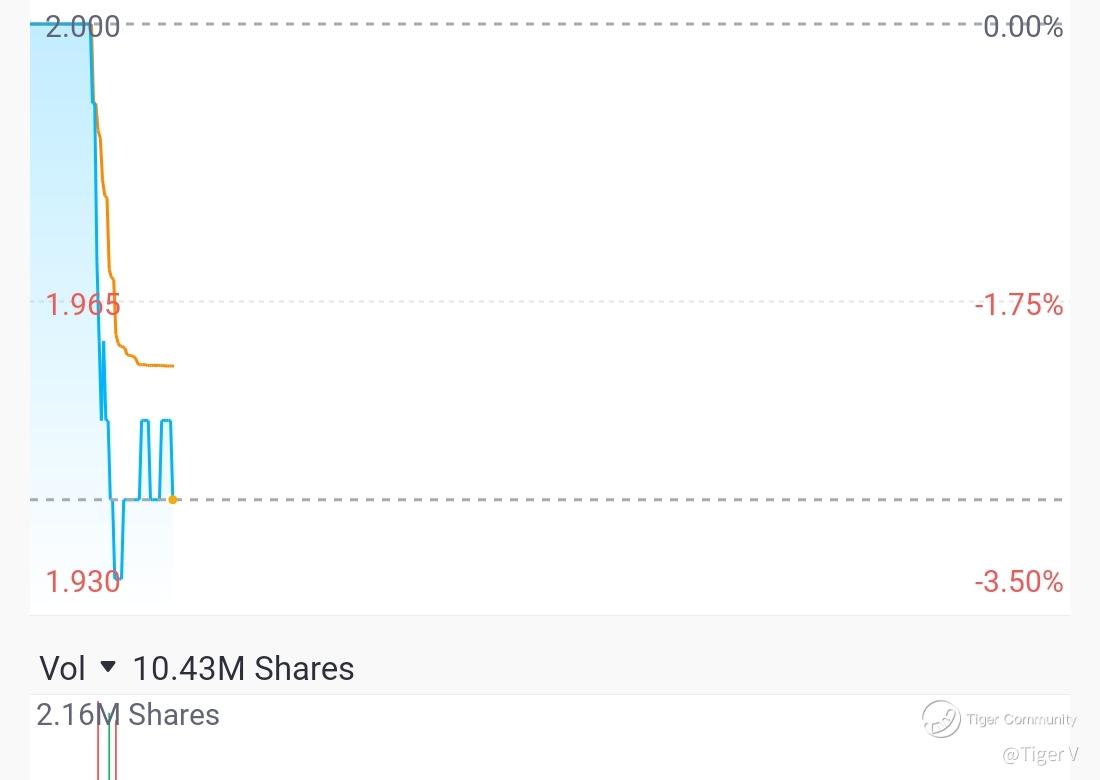Click the 0.00% percentage axis label
1100x780 pixels.
(1023, 27)
